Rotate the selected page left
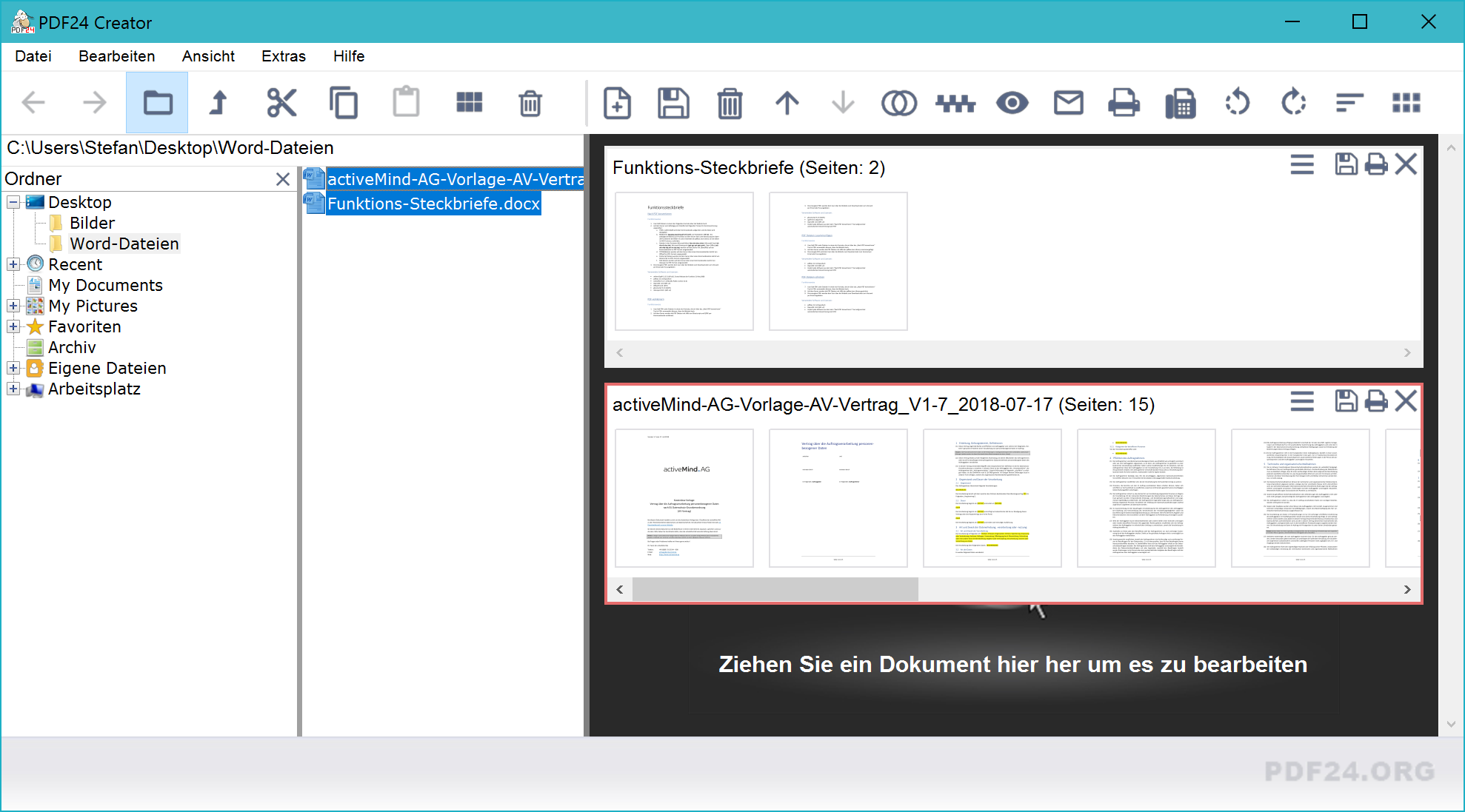The image size is (1465, 812). 1238,103
